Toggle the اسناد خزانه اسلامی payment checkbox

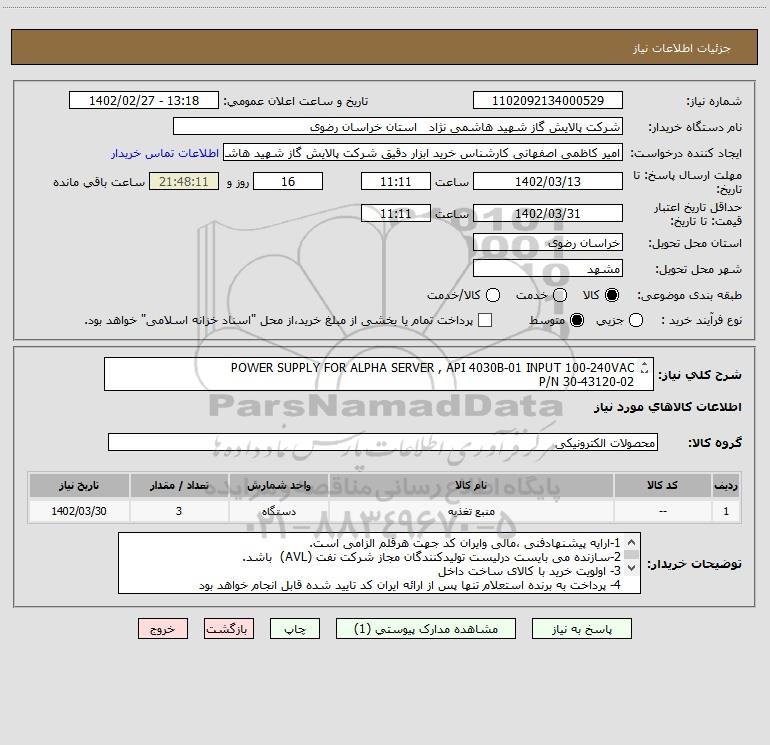(x=485, y=320)
